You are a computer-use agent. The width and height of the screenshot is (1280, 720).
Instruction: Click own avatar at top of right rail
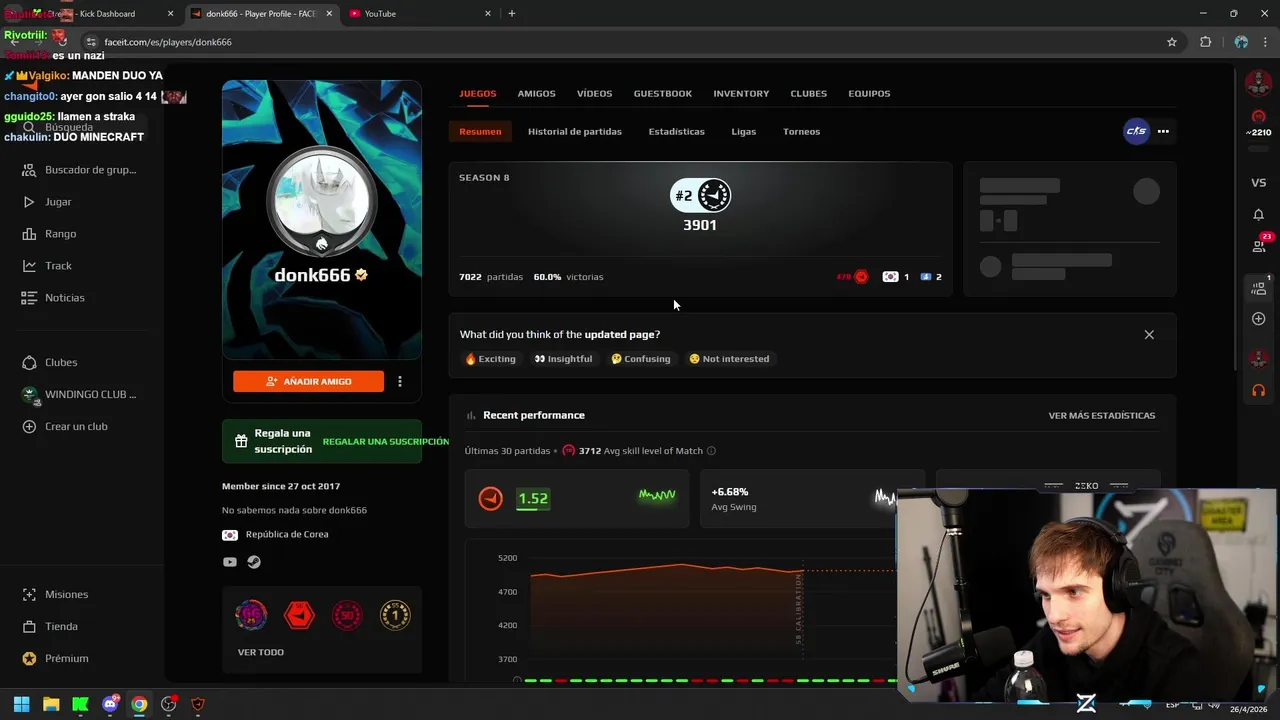click(x=1258, y=84)
